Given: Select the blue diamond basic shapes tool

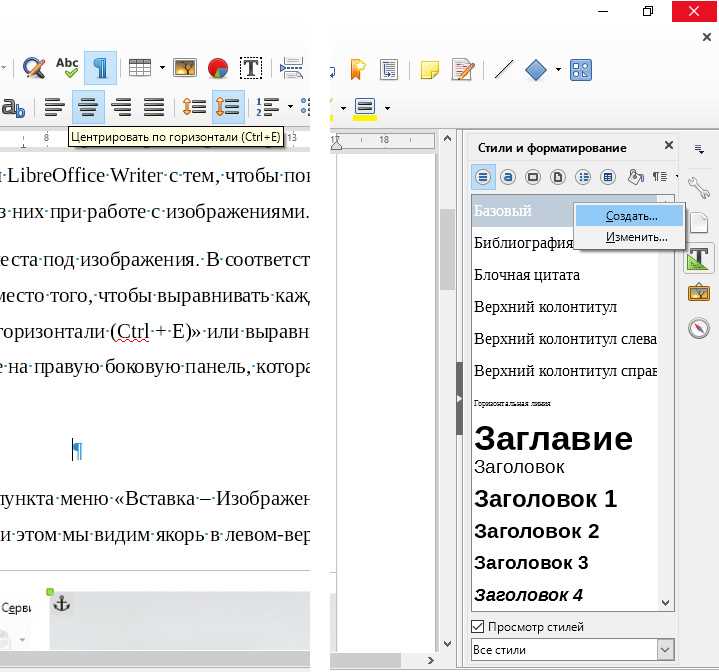Looking at the screenshot, I should click(536, 70).
